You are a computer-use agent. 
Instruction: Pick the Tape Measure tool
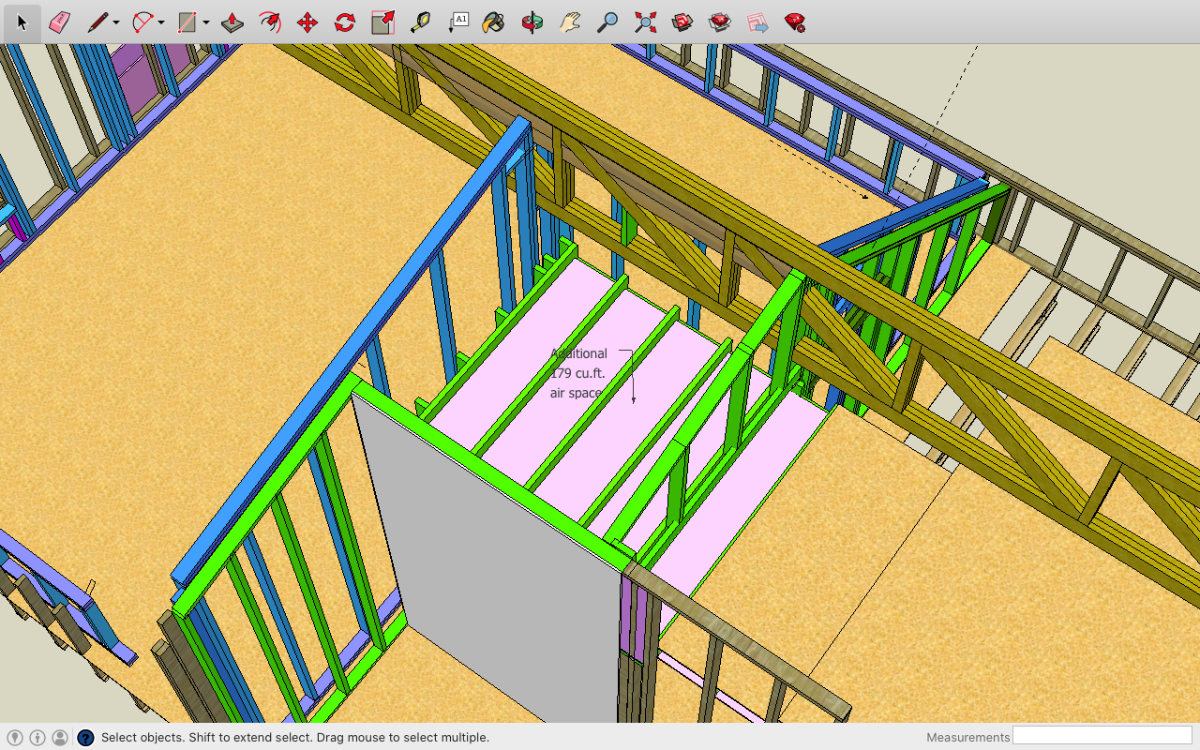click(421, 22)
